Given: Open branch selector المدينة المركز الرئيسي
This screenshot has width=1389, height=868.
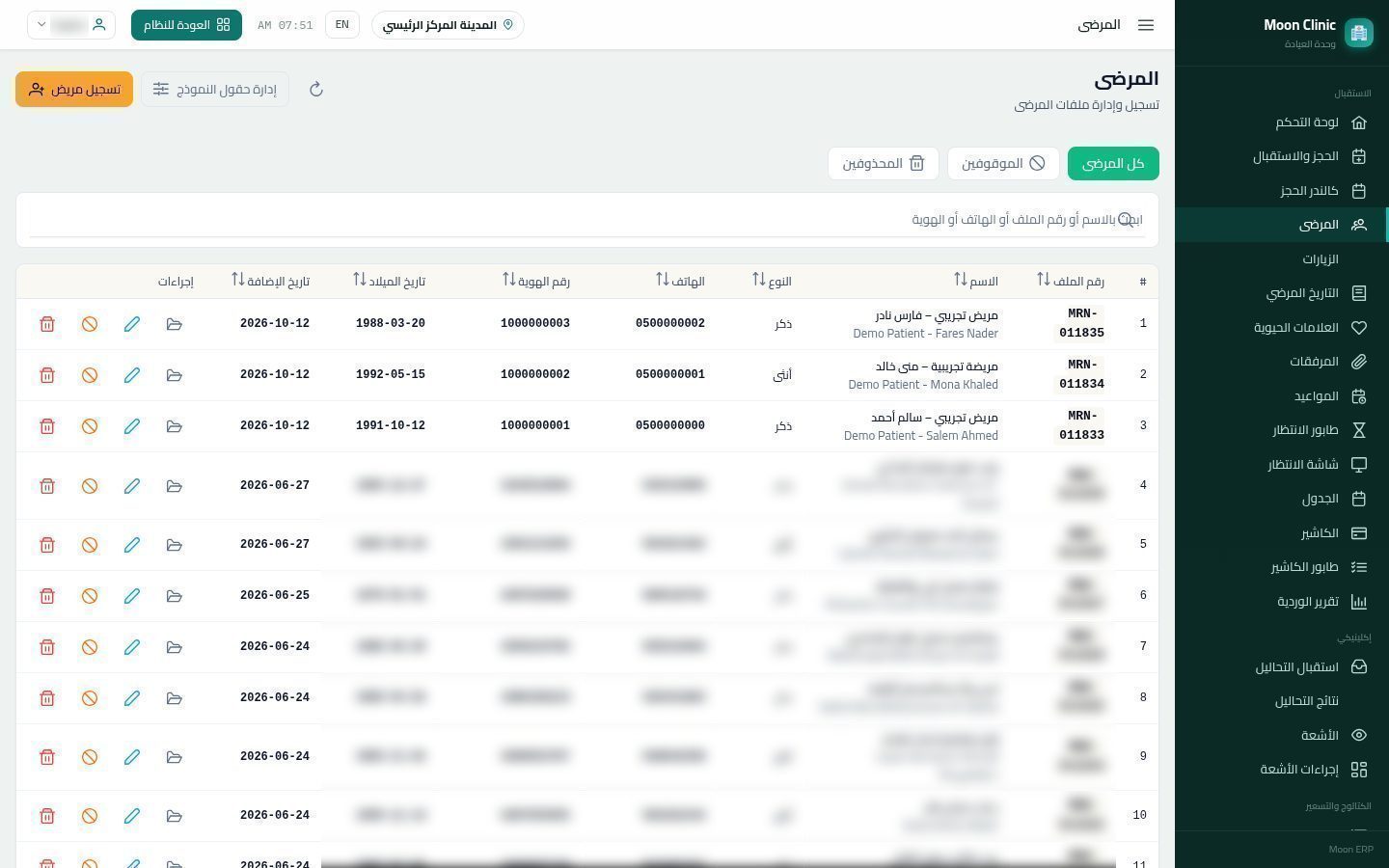Looking at the screenshot, I should pyautogui.click(x=448, y=25).
